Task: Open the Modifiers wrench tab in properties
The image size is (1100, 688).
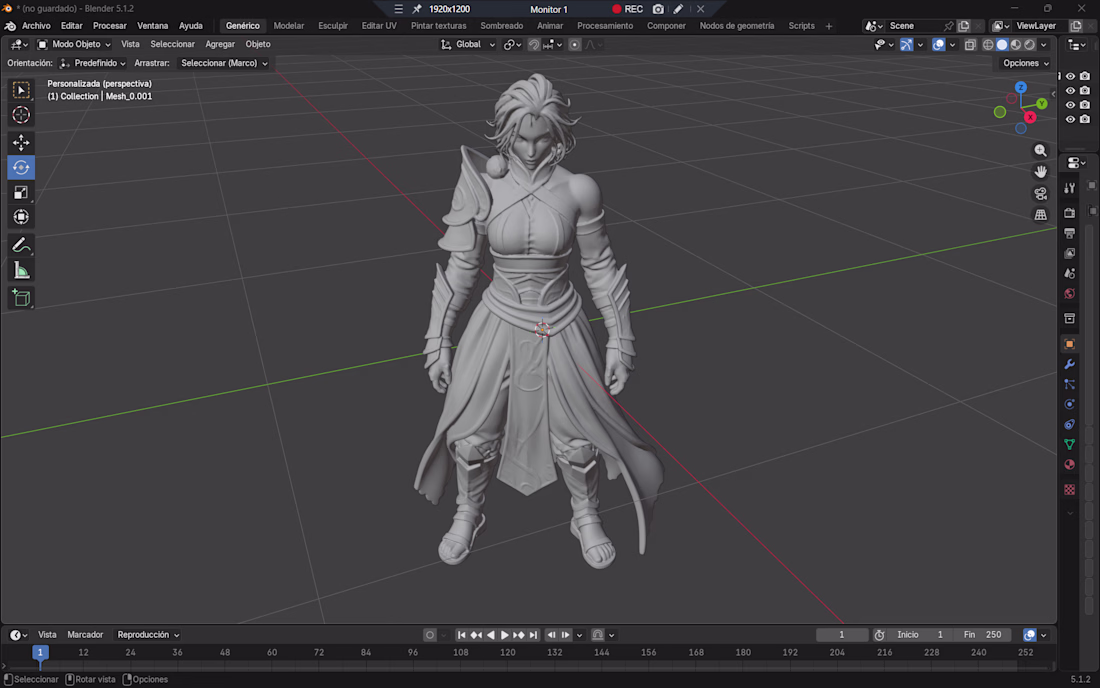Action: click(1069, 364)
